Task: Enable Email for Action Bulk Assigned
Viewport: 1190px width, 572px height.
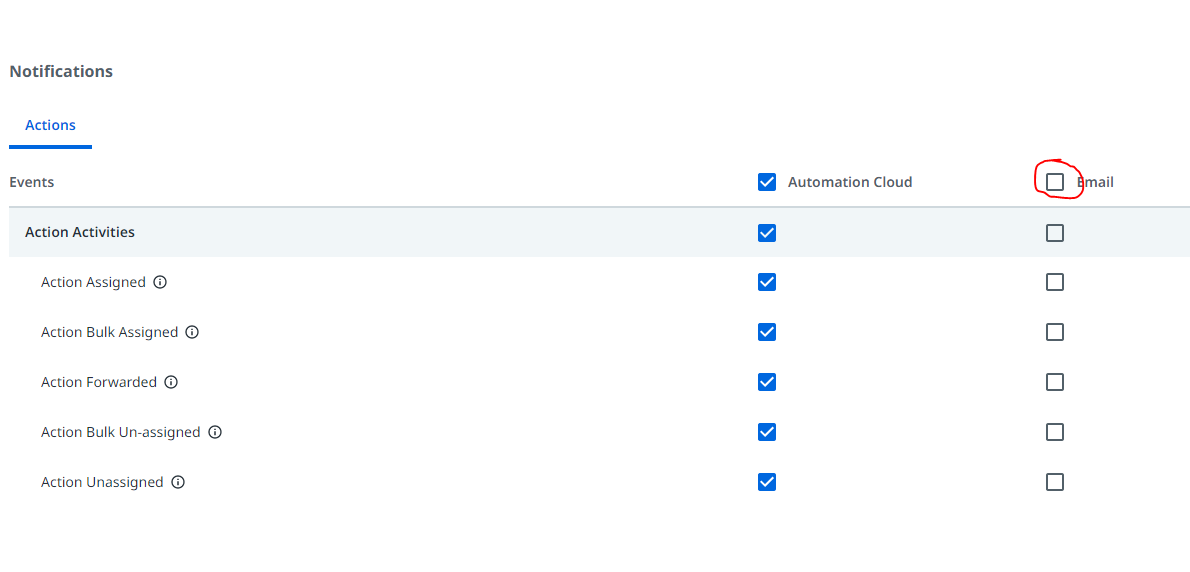Action: coord(1054,332)
